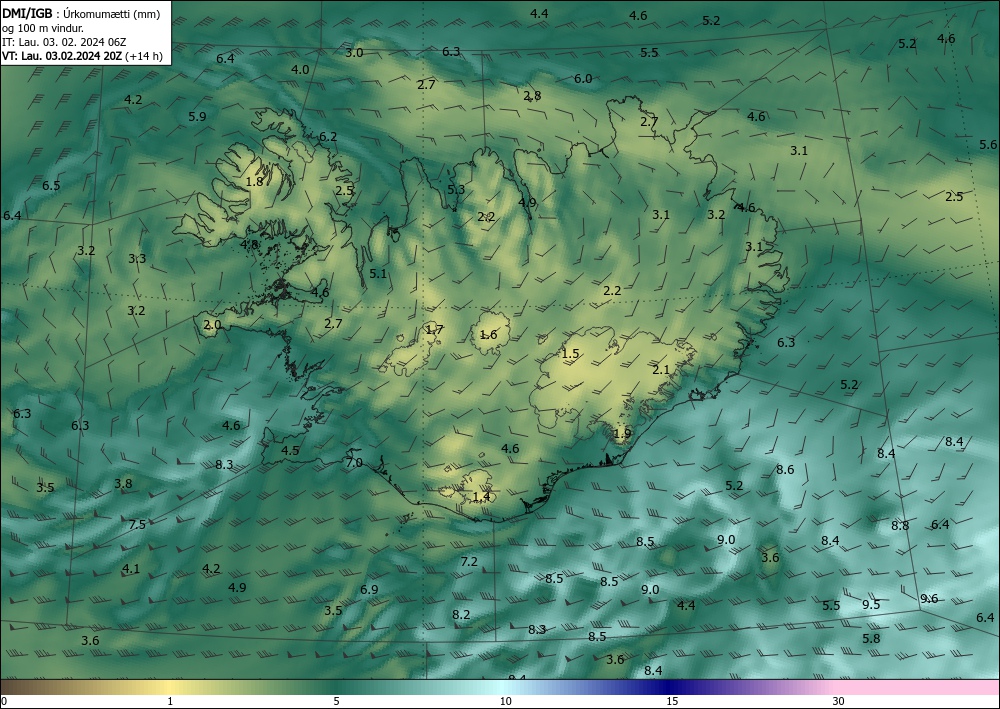This screenshot has width=1000, height=709.
Task: Select the 3.3 value label
Action: (x=137, y=258)
